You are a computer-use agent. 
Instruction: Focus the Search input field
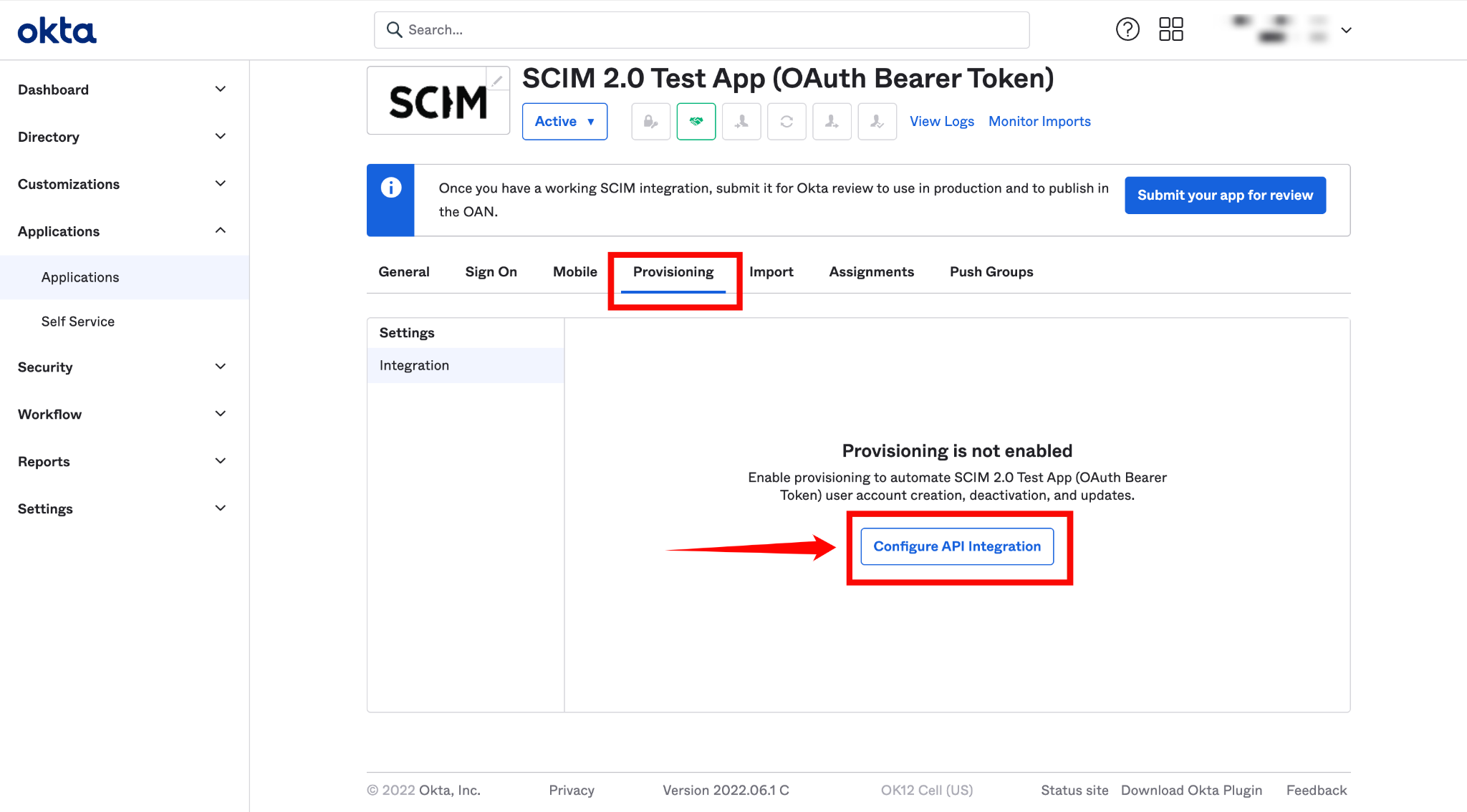[x=702, y=30]
